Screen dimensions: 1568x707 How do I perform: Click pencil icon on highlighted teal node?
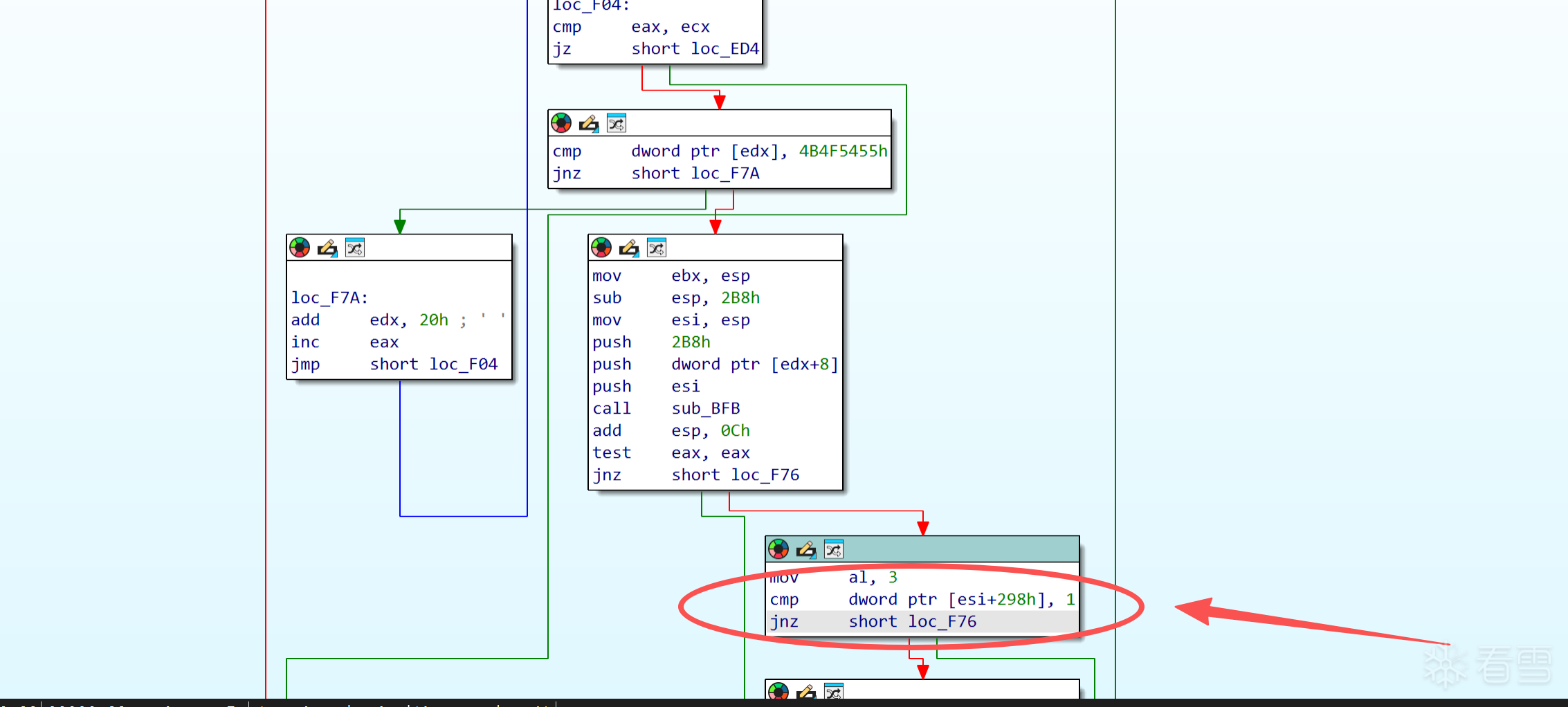806,549
